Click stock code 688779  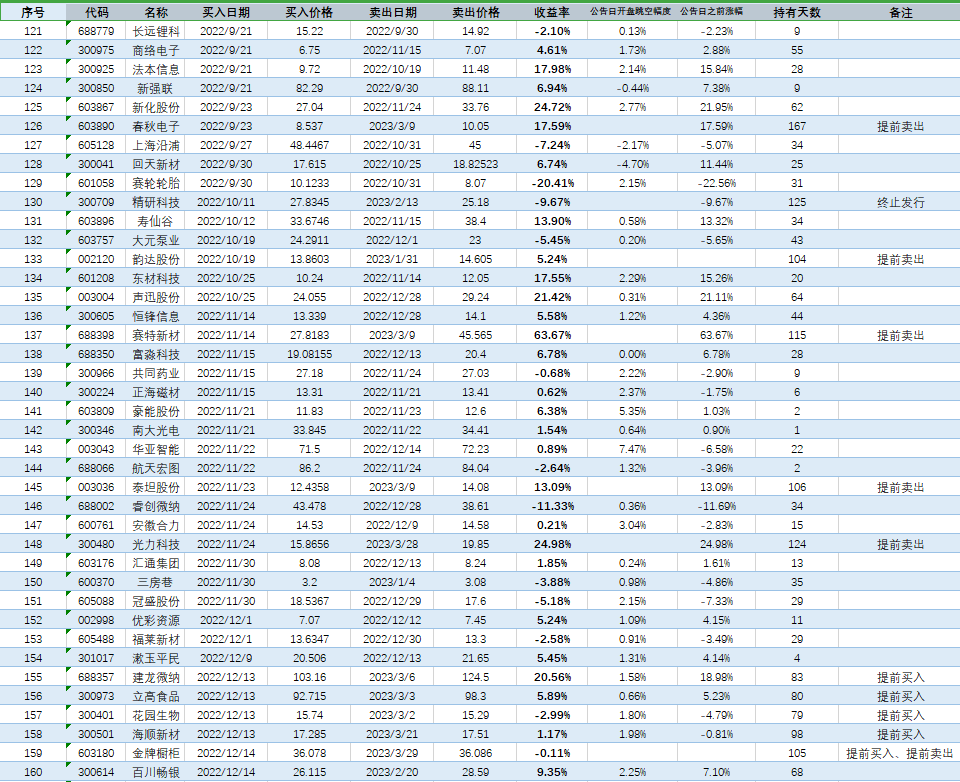[96, 31]
